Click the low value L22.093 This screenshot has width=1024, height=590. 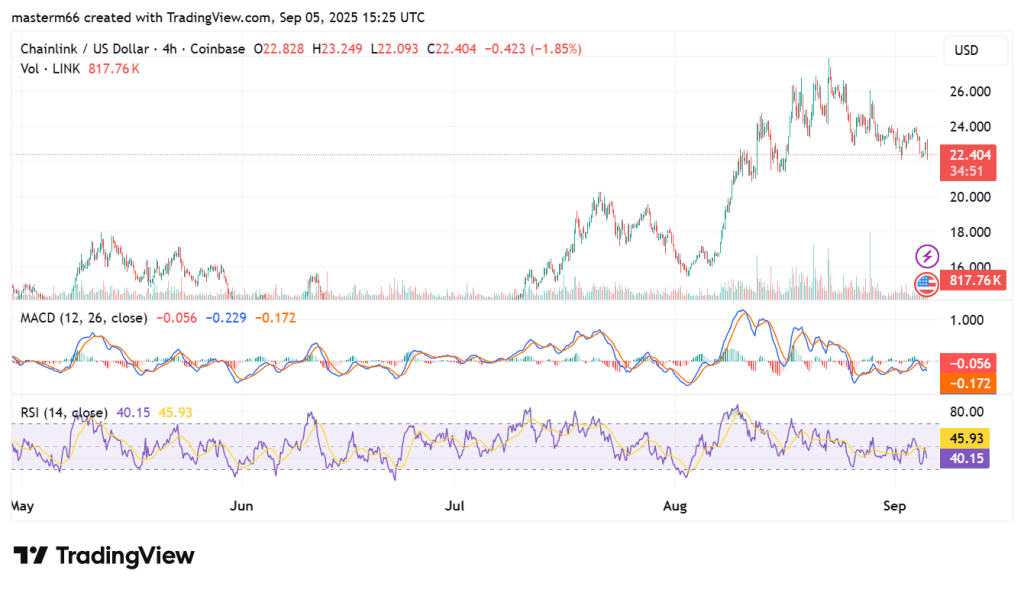(394, 49)
